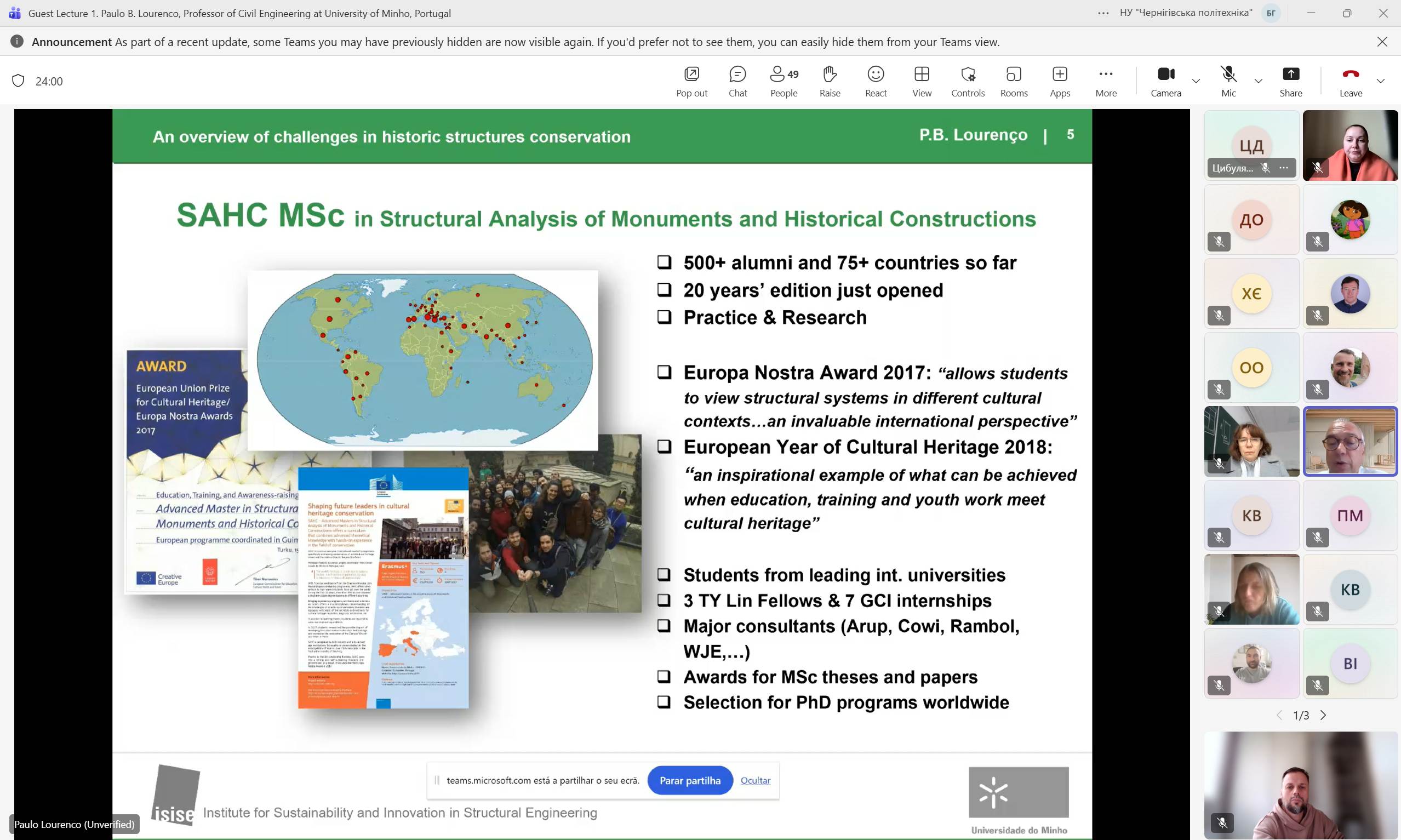Click the Ocultar link
This screenshot has height=840, width=1401.
click(x=755, y=780)
